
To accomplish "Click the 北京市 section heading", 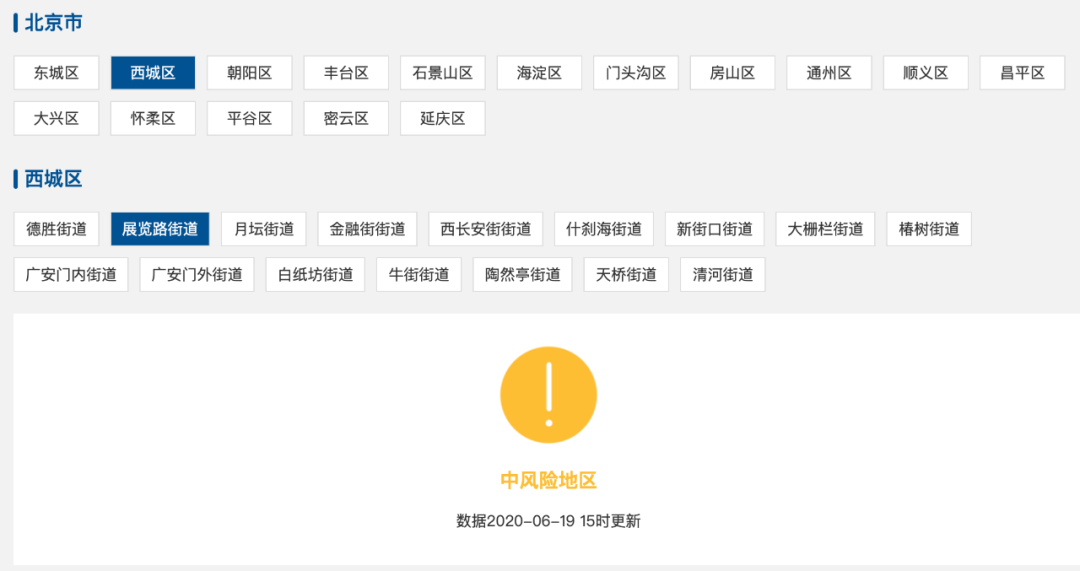I will tap(54, 23).
